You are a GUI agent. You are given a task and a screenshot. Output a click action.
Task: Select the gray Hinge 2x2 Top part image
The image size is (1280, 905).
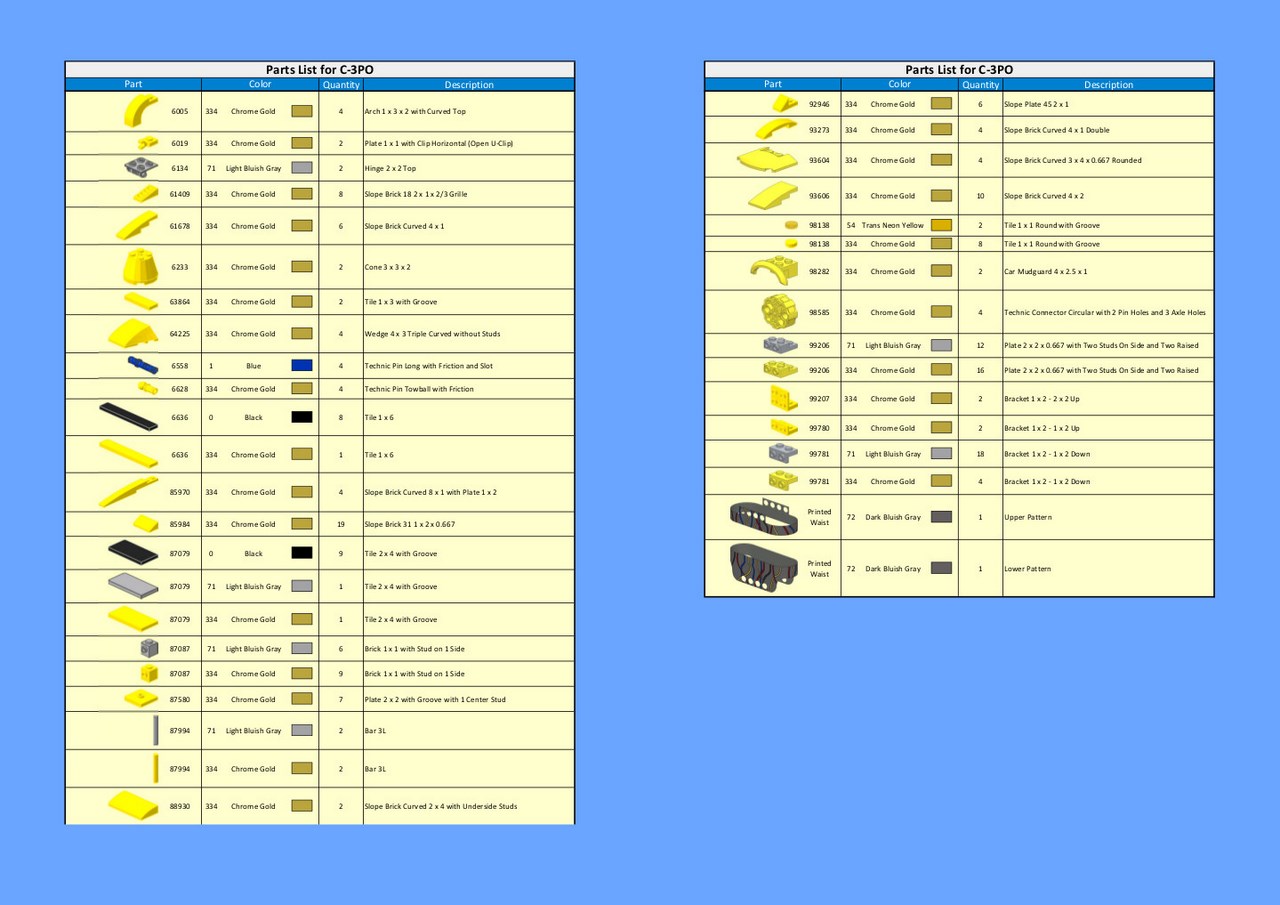point(142,168)
